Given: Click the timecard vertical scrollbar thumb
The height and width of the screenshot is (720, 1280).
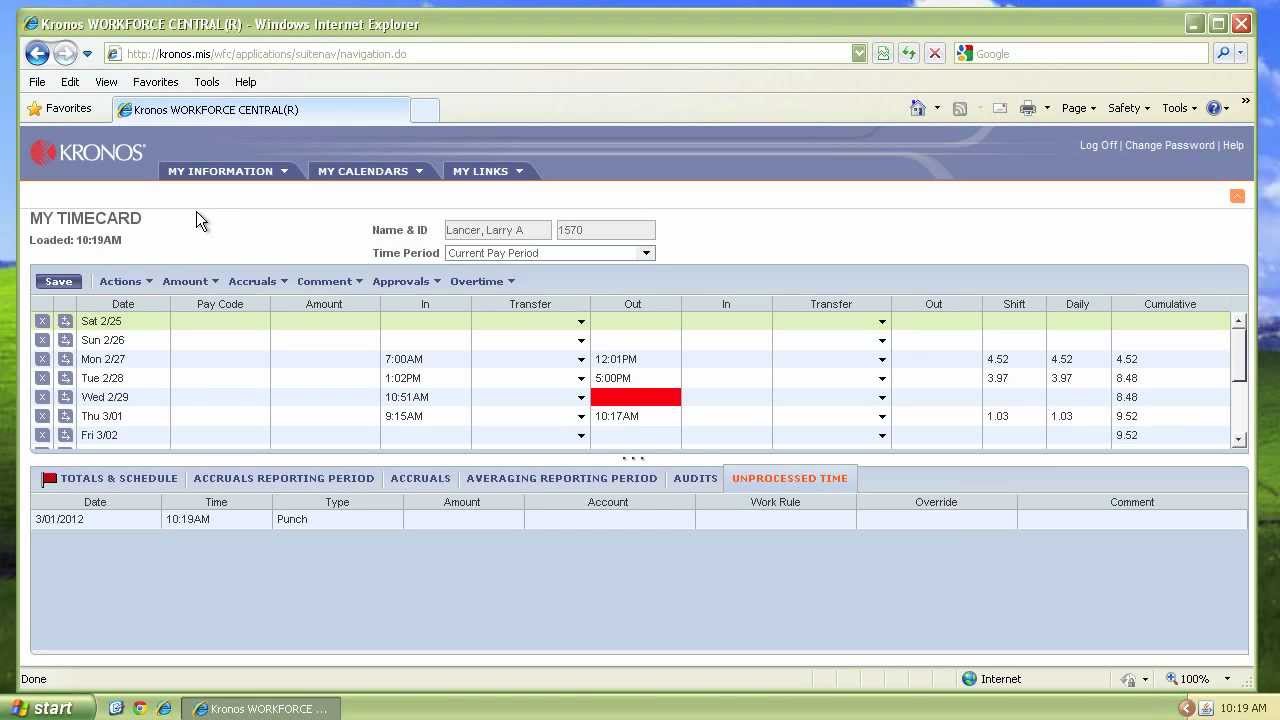Looking at the screenshot, I should pos(1239,355).
